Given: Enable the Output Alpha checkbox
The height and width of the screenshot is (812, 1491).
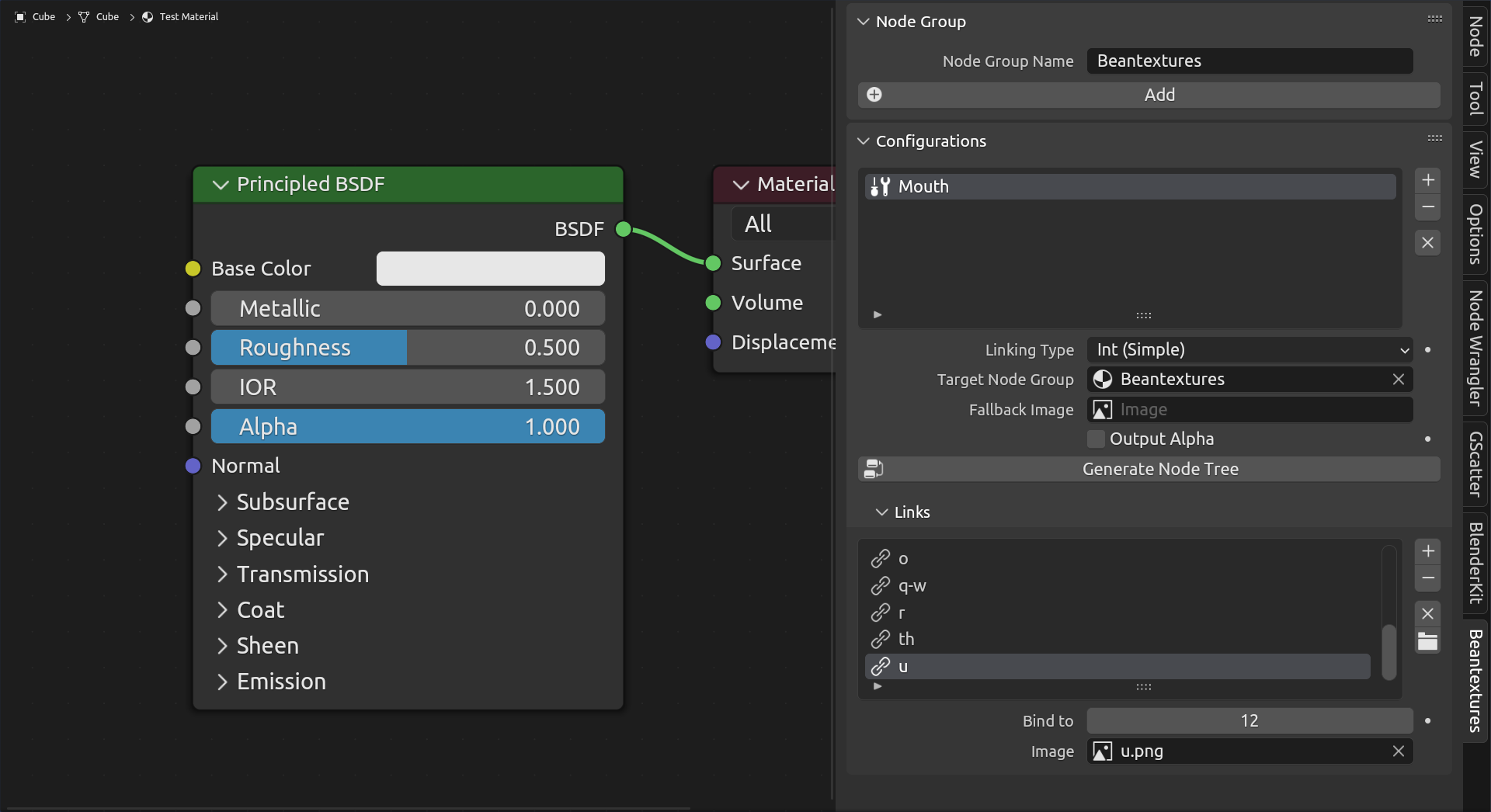Looking at the screenshot, I should [1096, 439].
